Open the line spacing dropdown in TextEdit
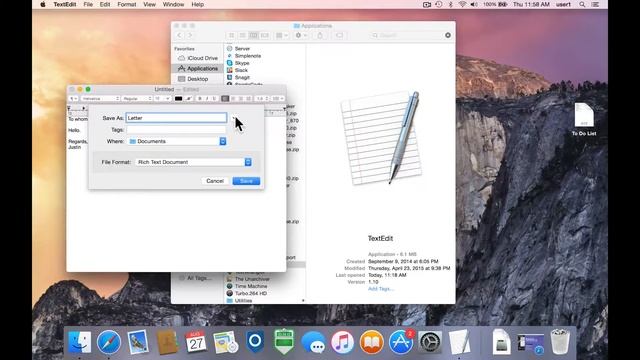Screen dimensions: 640x360 [262, 99]
